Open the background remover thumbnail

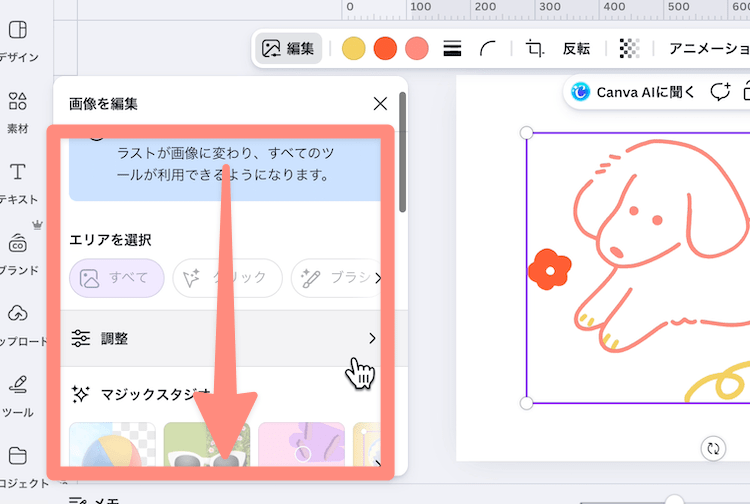click(112, 444)
